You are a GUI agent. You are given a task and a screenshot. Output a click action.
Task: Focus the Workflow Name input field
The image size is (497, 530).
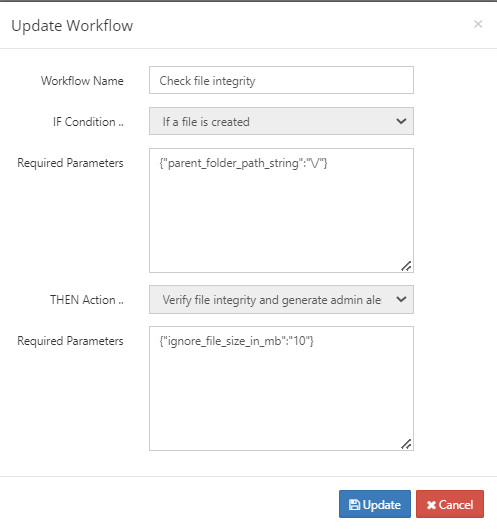pyautogui.click(x=281, y=80)
